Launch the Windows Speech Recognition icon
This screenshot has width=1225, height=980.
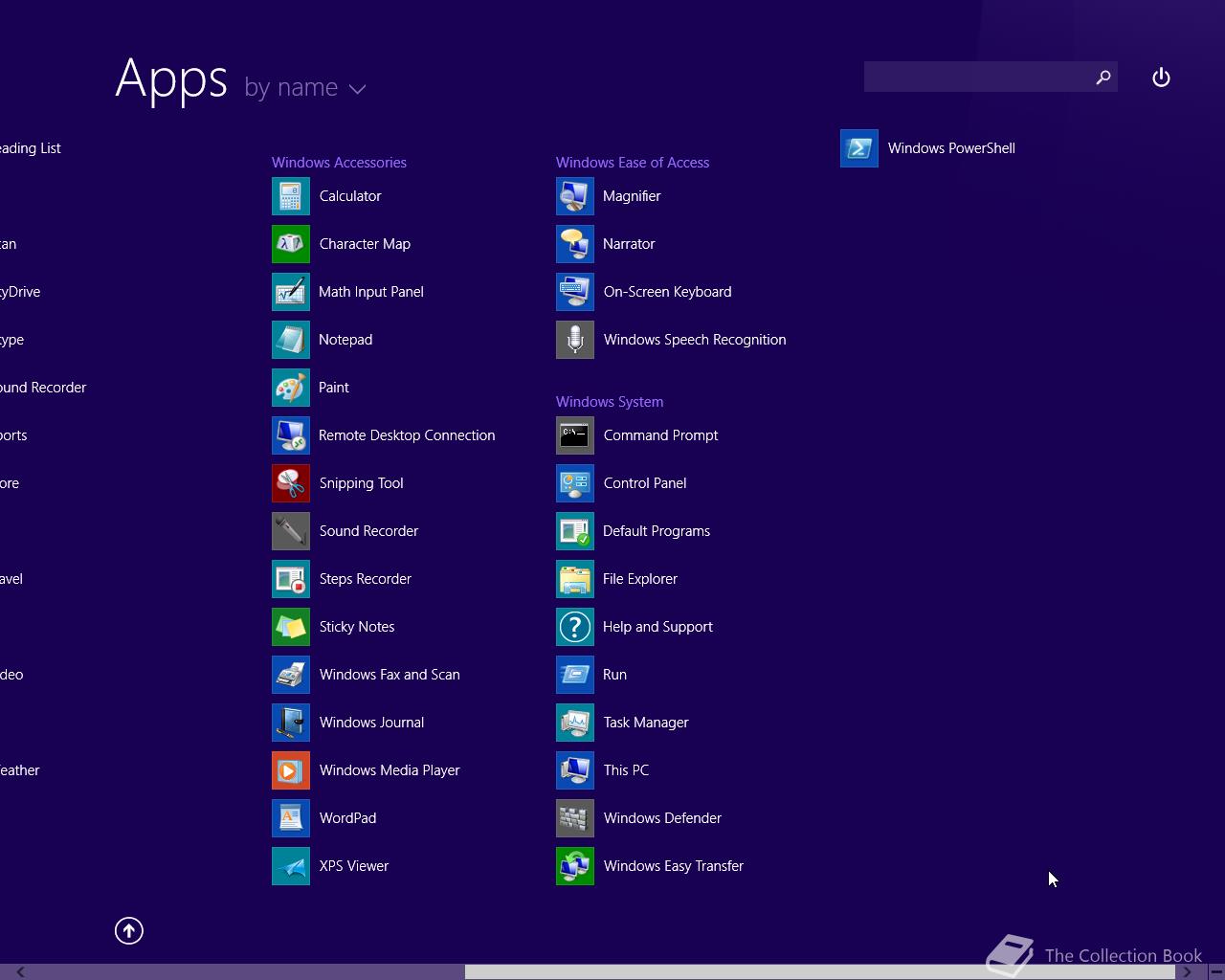pos(575,340)
